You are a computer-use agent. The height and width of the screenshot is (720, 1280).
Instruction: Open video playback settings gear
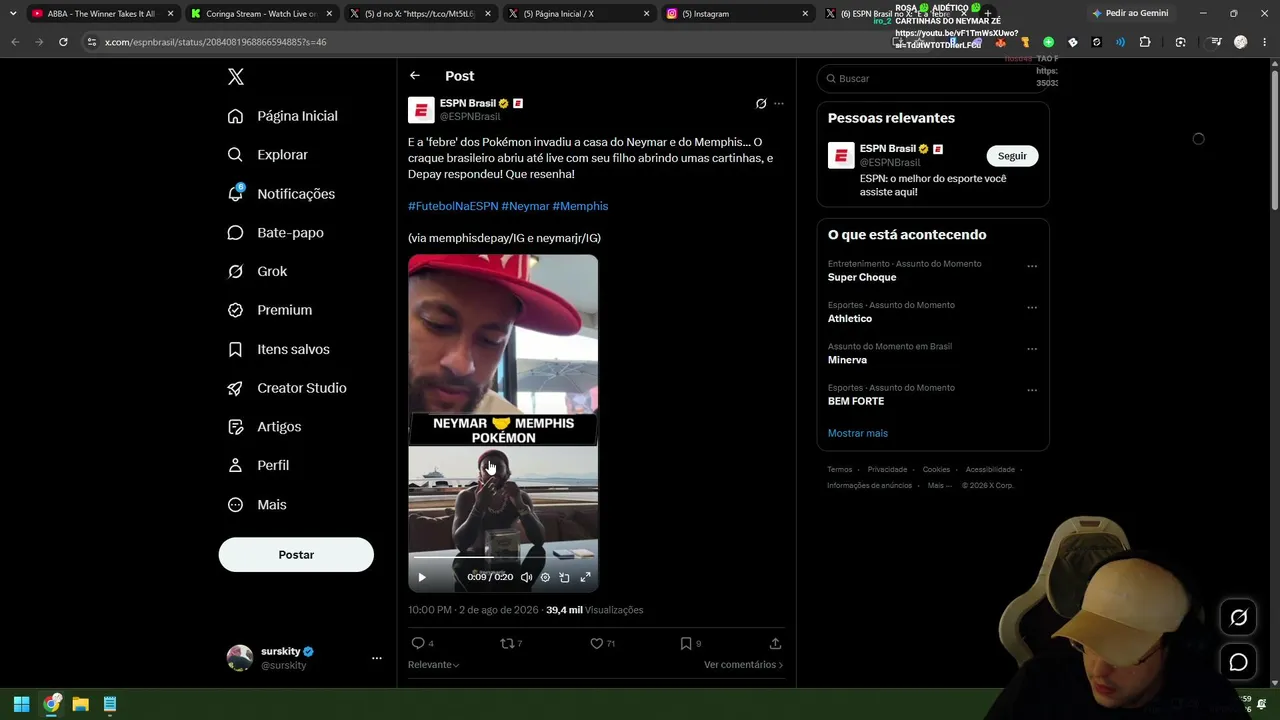545,577
